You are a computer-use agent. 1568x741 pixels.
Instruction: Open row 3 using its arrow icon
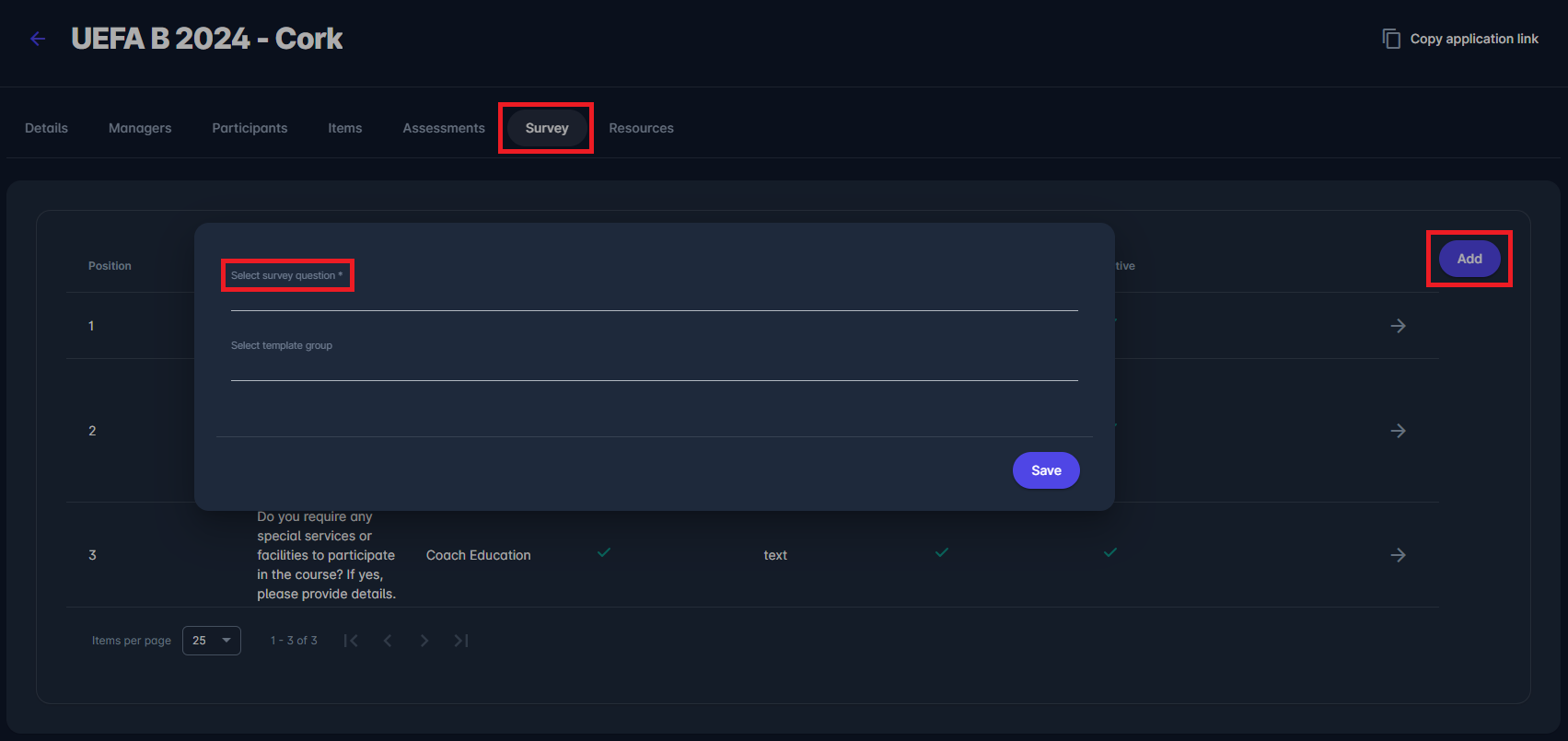click(x=1398, y=555)
